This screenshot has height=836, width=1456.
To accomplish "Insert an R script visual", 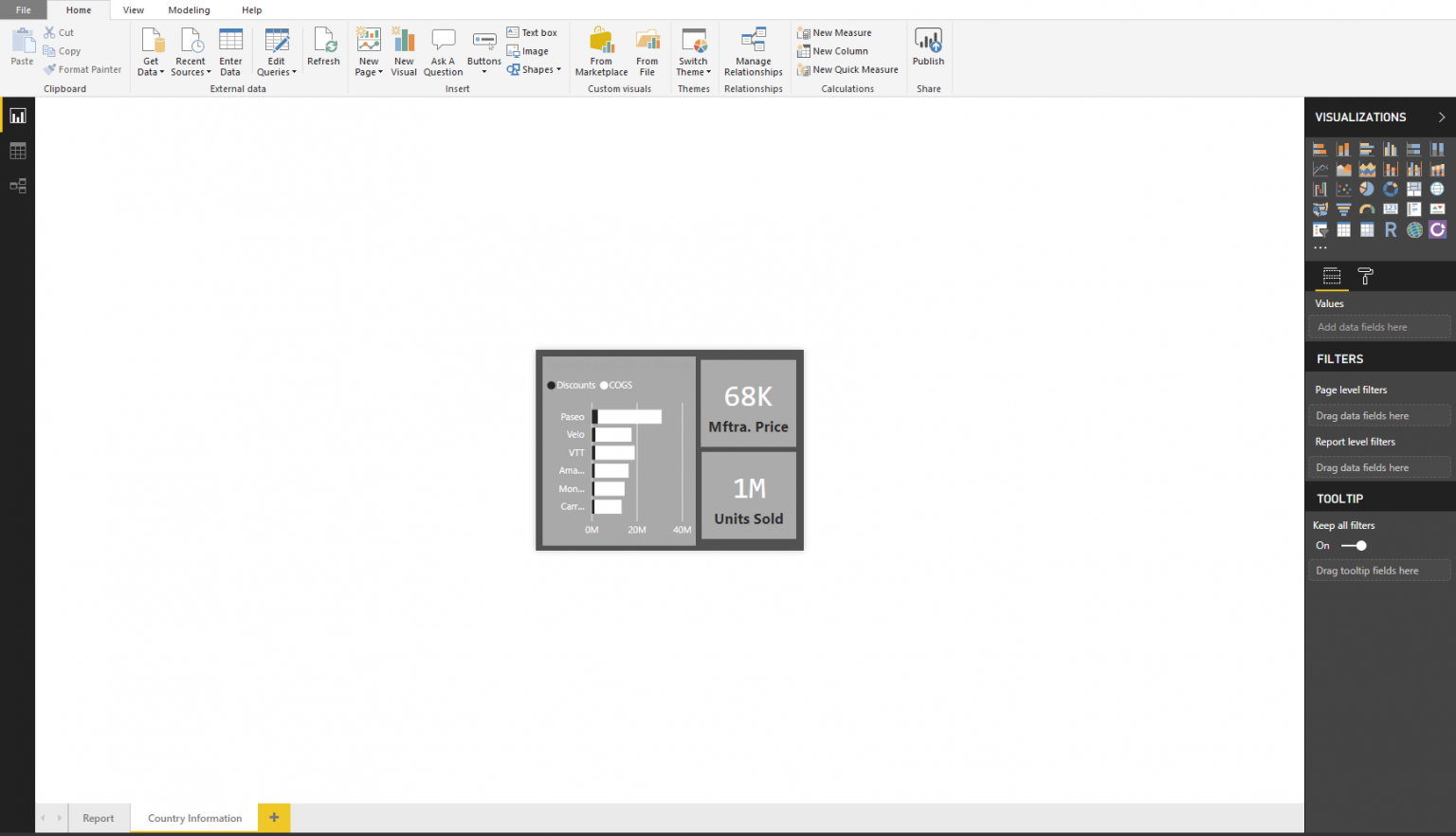I will [x=1391, y=229].
